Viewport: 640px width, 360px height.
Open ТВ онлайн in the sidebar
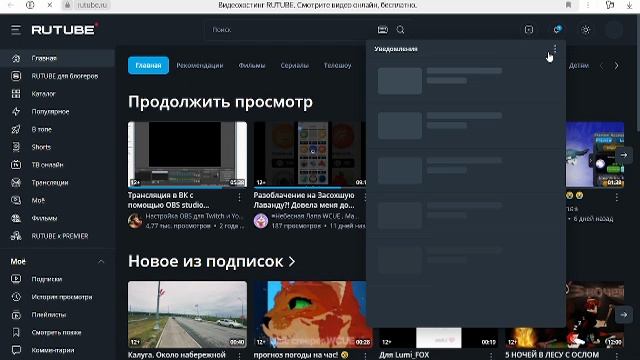point(57,165)
